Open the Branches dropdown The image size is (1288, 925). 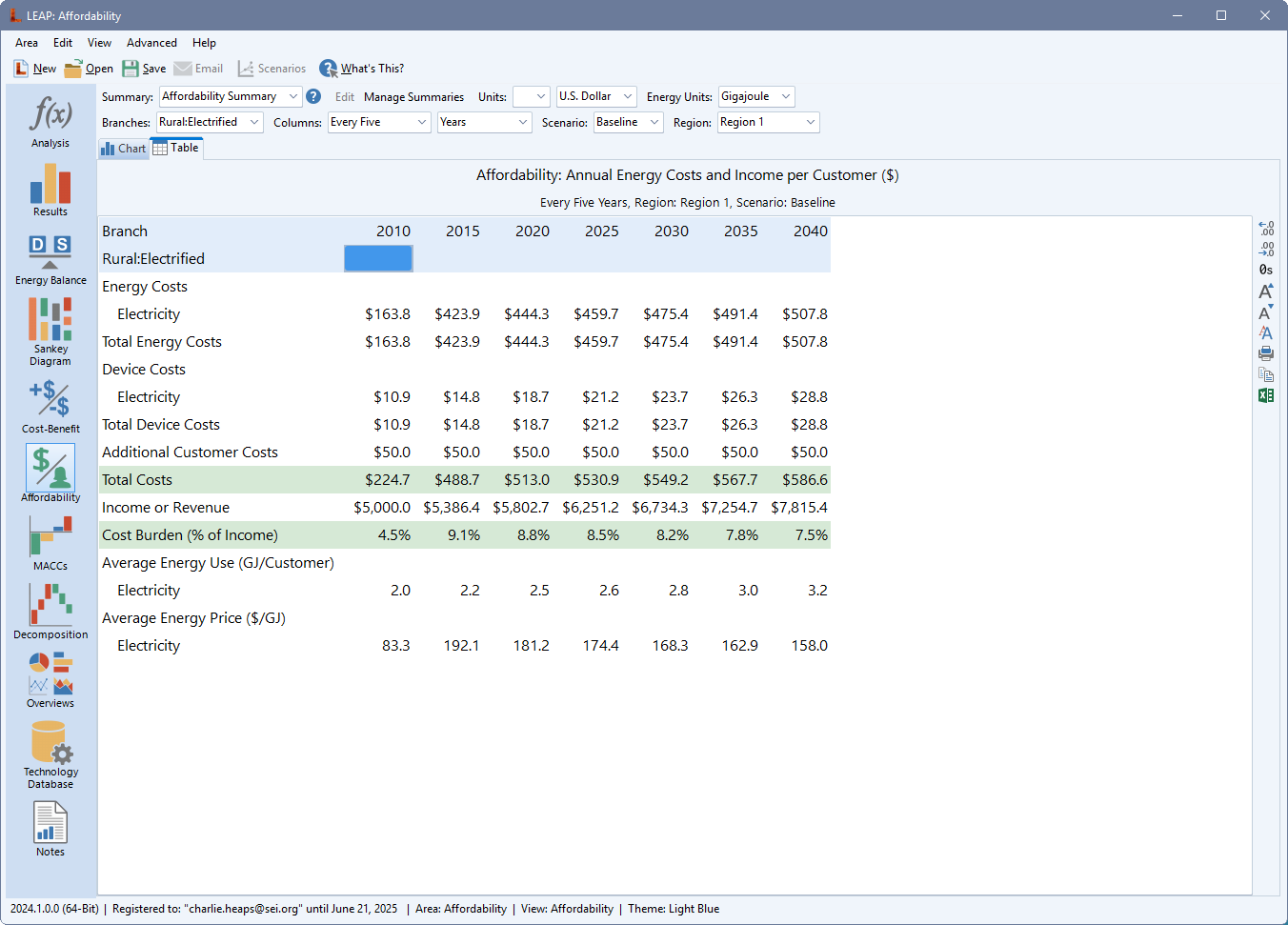[x=254, y=122]
